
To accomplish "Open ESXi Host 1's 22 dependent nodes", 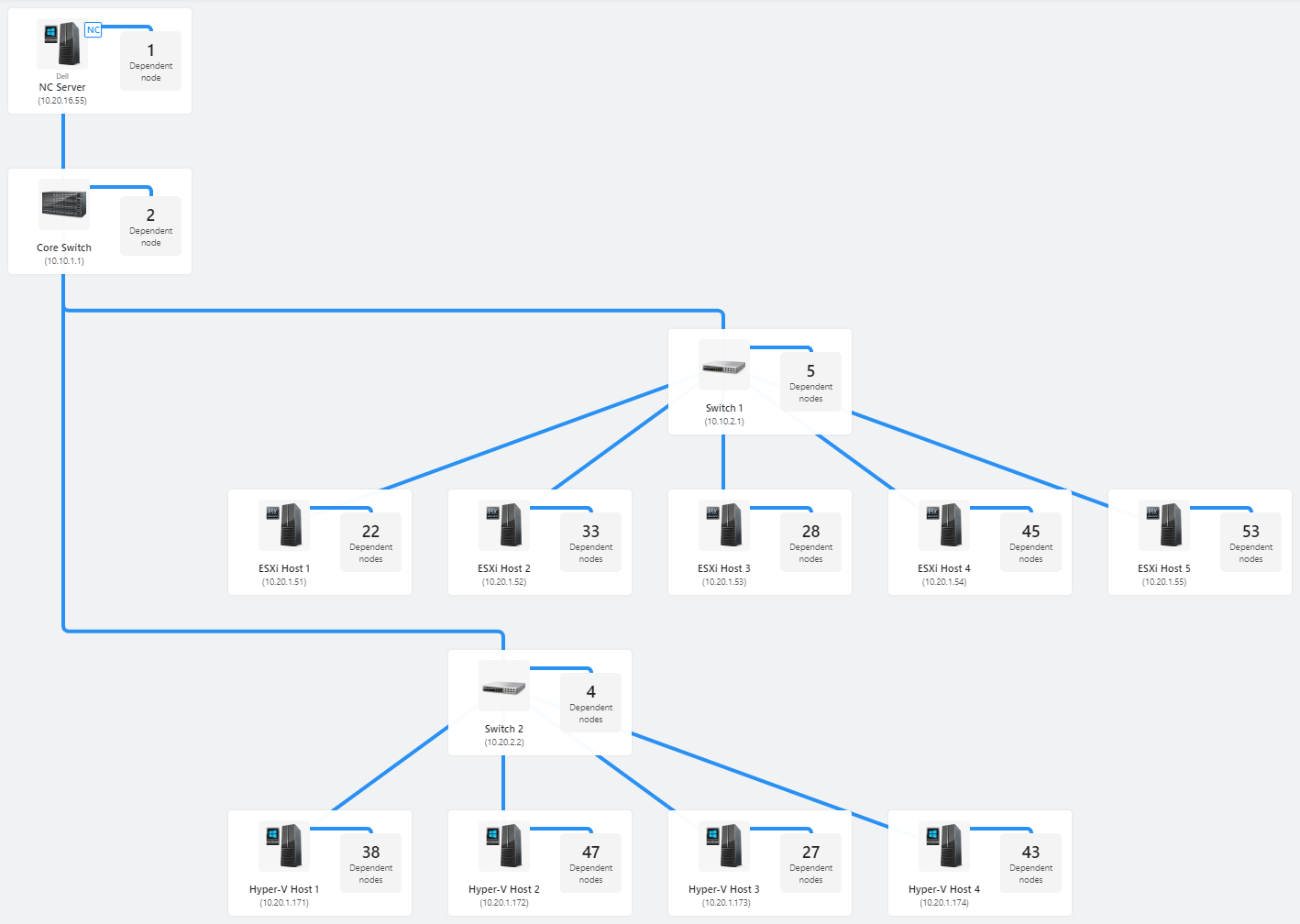I will (x=370, y=542).
